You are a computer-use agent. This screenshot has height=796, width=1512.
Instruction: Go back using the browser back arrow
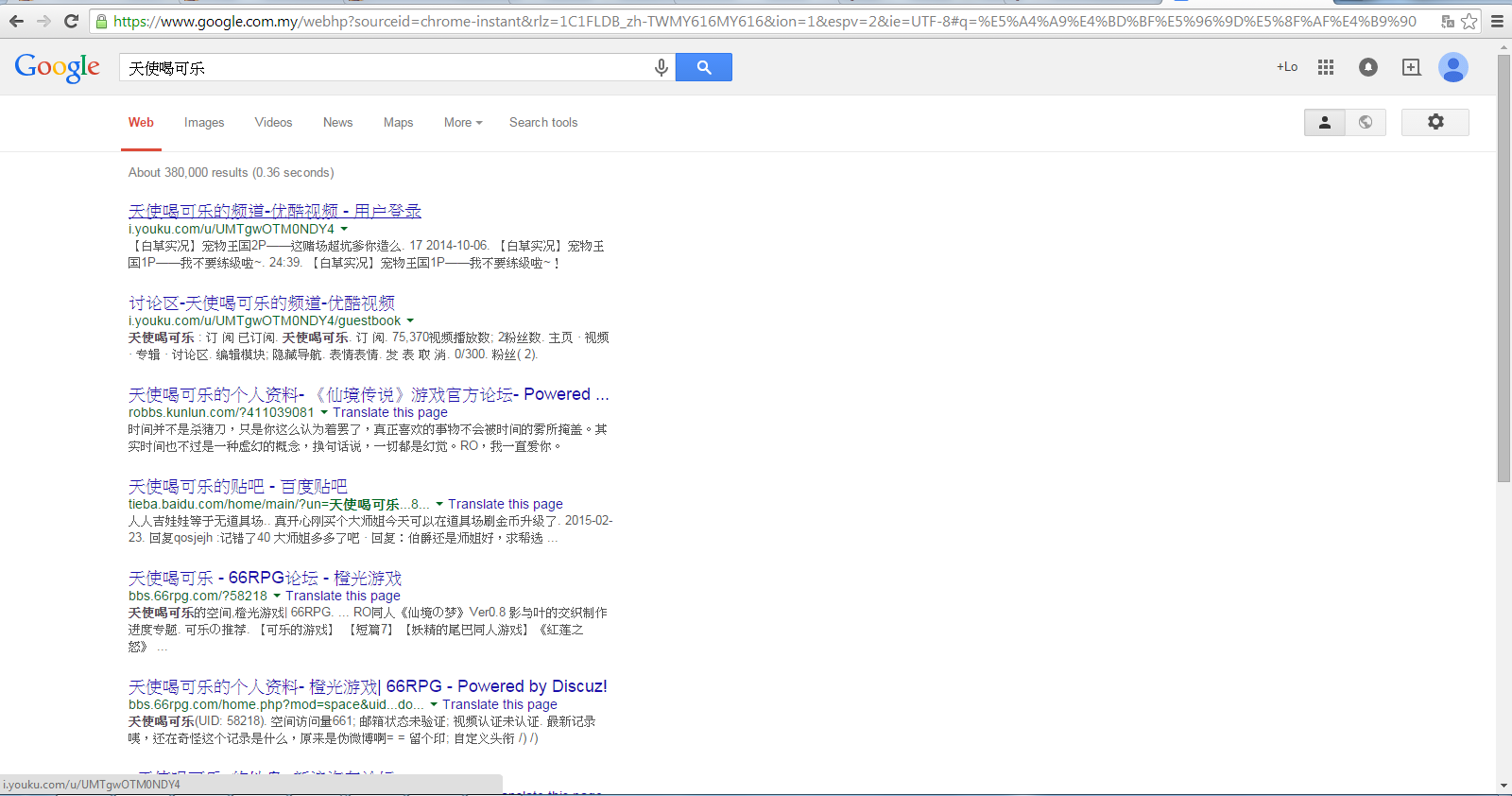[x=16, y=21]
